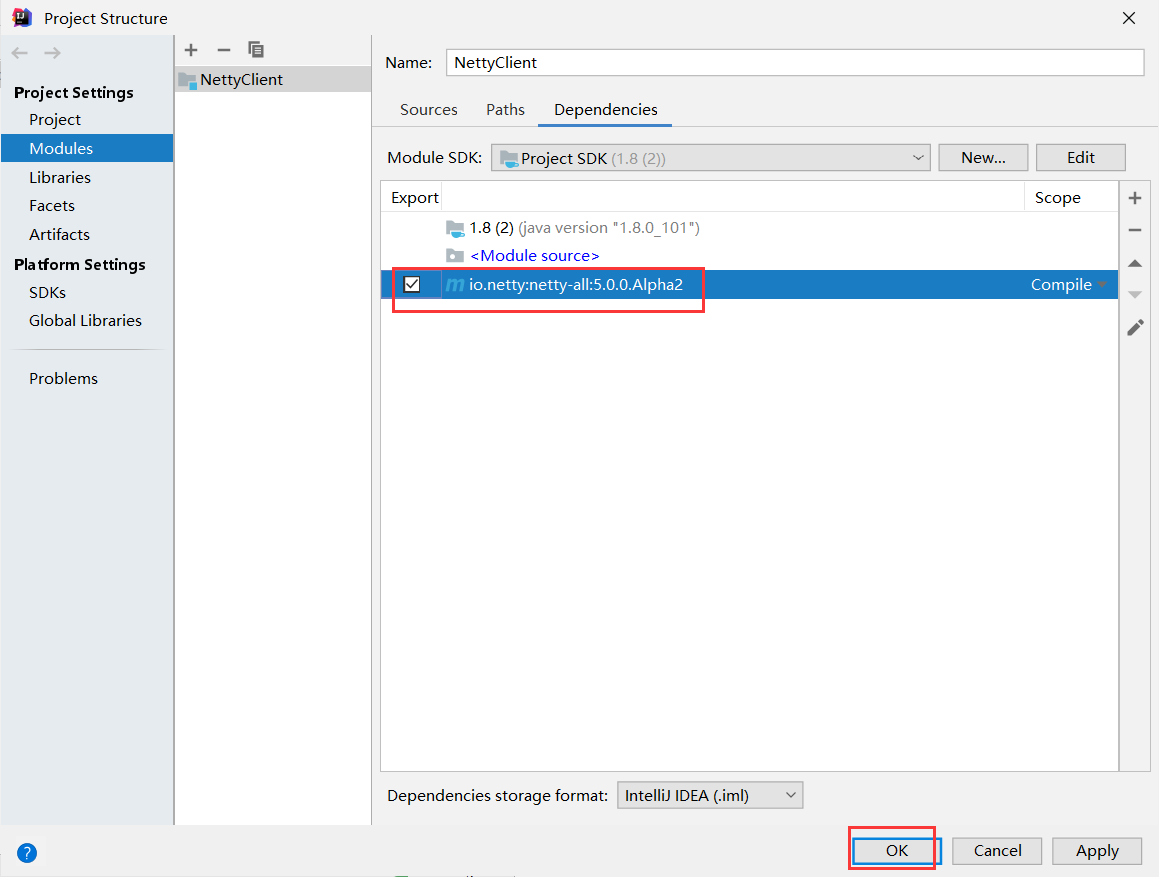Image resolution: width=1159 pixels, height=877 pixels.
Task: Click the JDK 1.8 (2) folder icon
Action: (455, 228)
